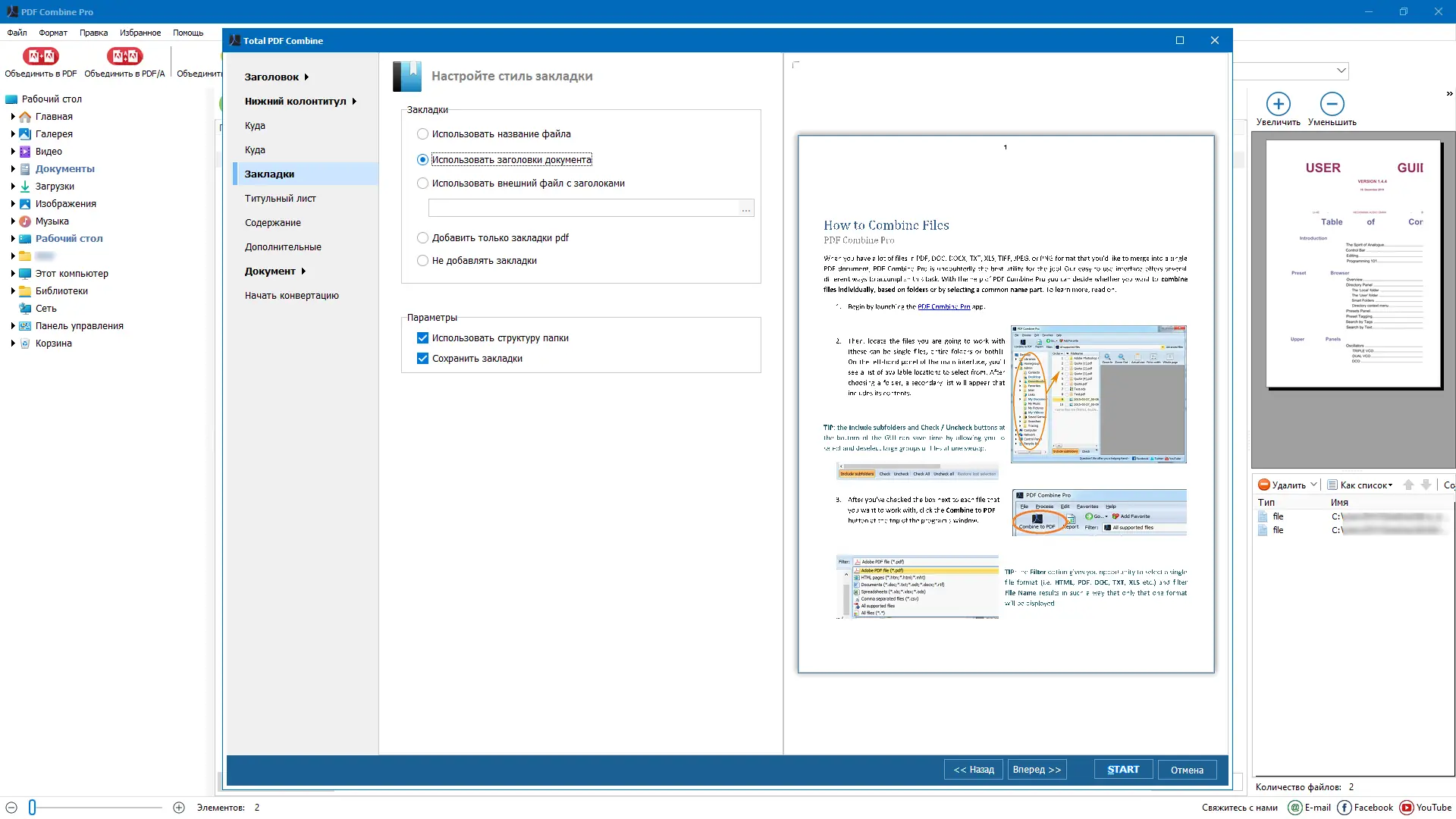Open the Facebook icon in status bar
The height and width of the screenshot is (819, 1456).
pos(1345,808)
